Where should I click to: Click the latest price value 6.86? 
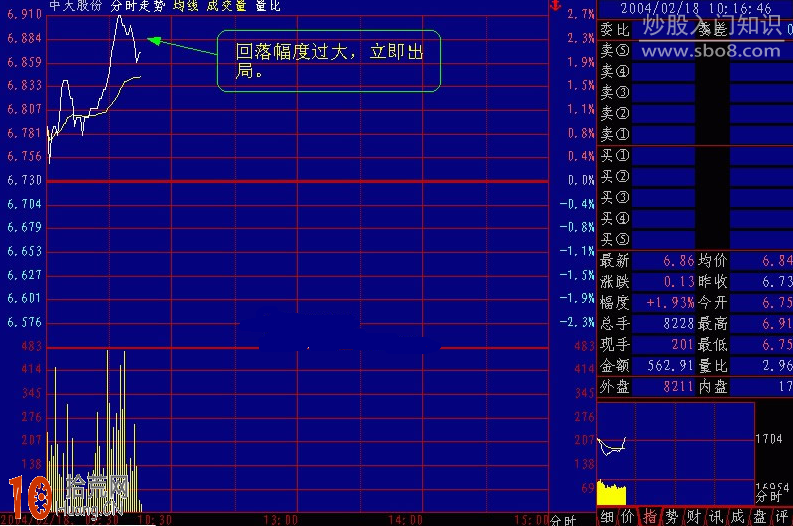(x=679, y=261)
